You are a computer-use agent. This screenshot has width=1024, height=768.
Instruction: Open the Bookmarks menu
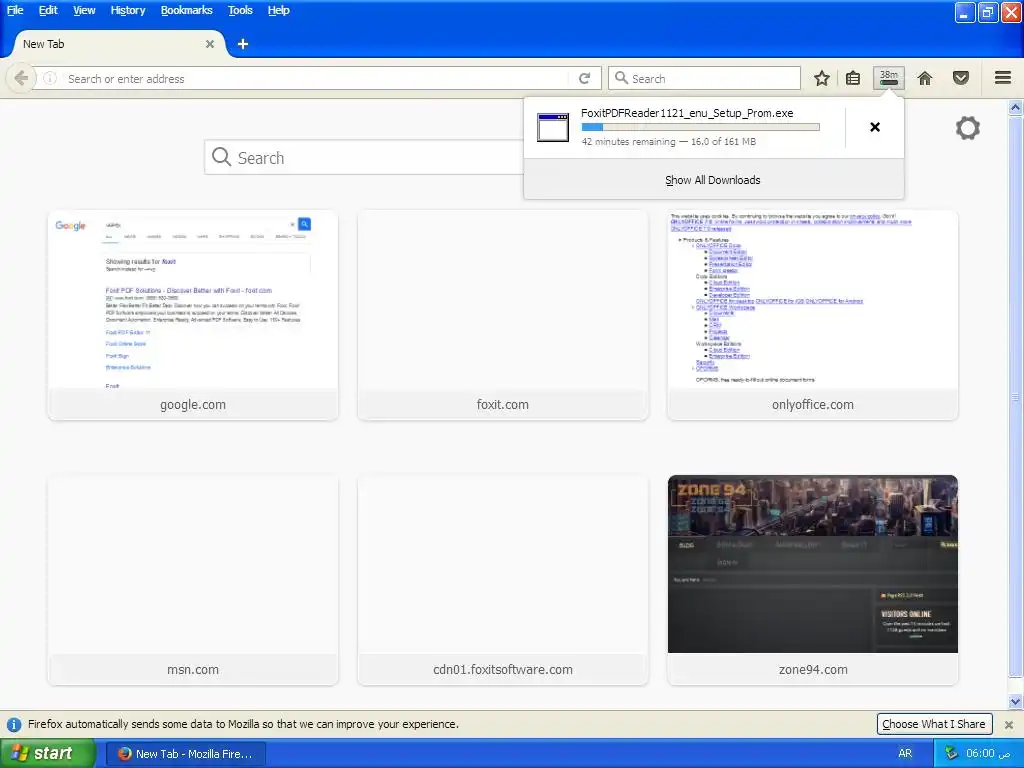[187, 10]
